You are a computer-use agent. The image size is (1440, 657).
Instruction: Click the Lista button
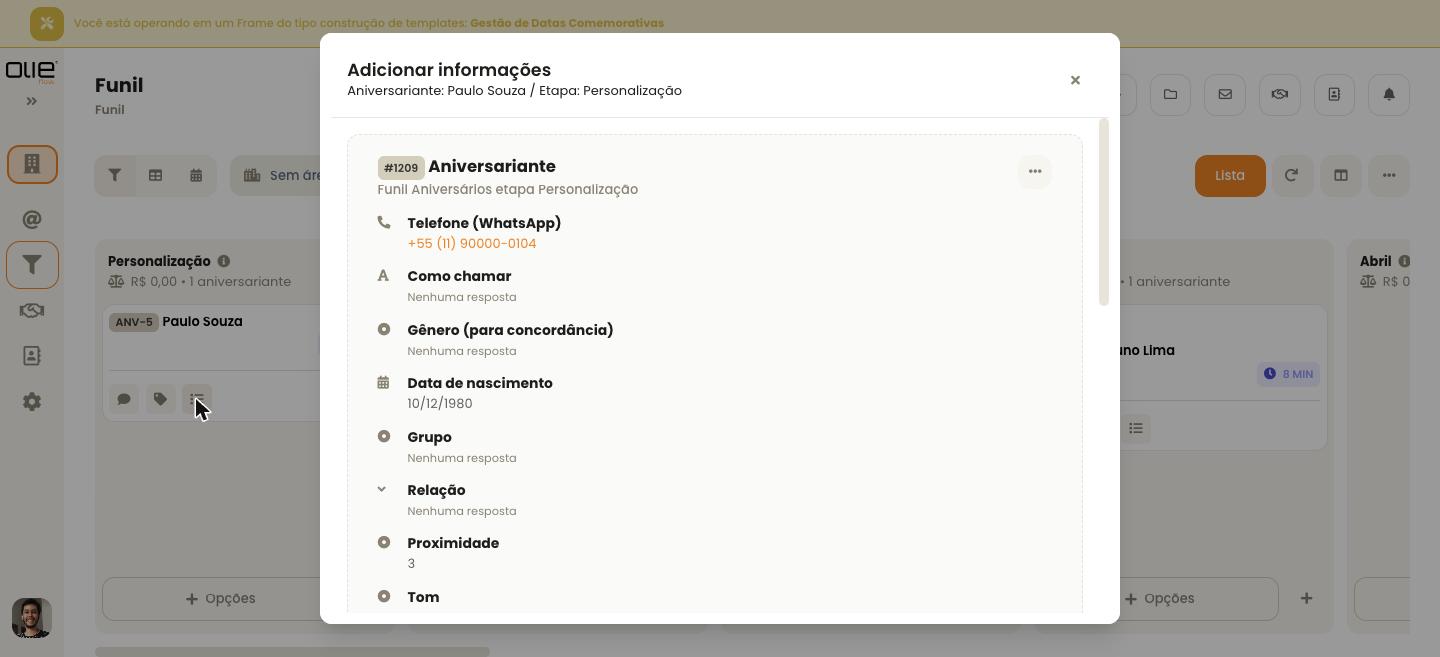pyautogui.click(x=1230, y=176)
